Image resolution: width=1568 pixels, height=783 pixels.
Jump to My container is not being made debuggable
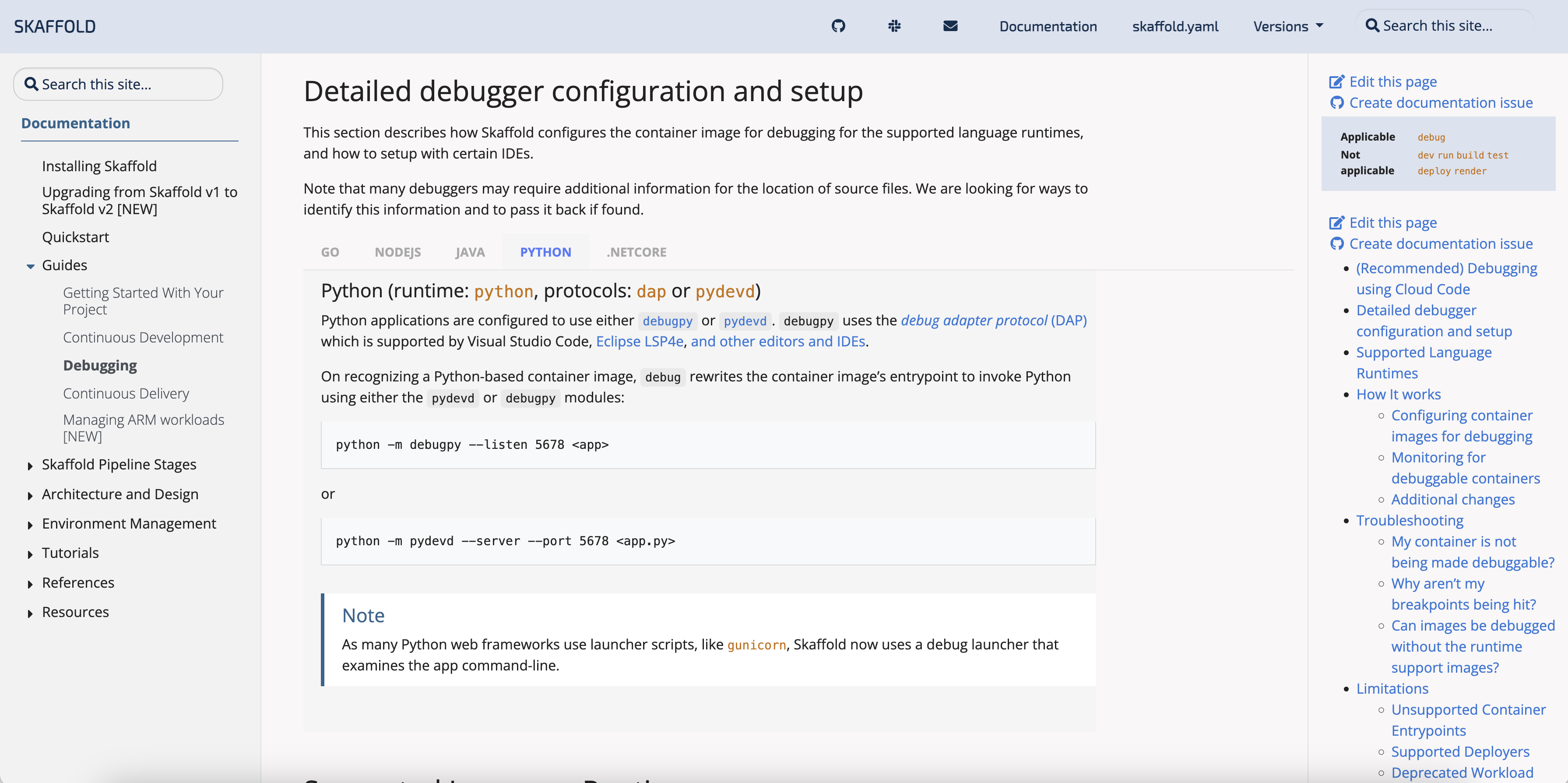pyautogui.click(x=1473, y=552)
